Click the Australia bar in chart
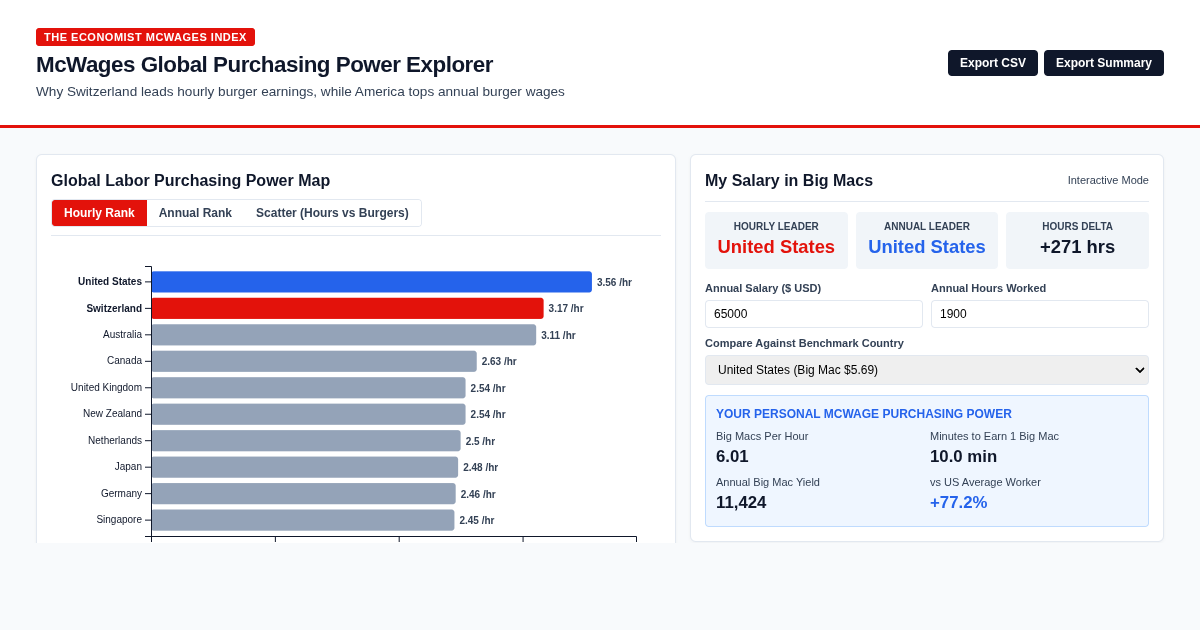Image resolution: width=1200 pixels, height=630 pixels. click(343, 335)
